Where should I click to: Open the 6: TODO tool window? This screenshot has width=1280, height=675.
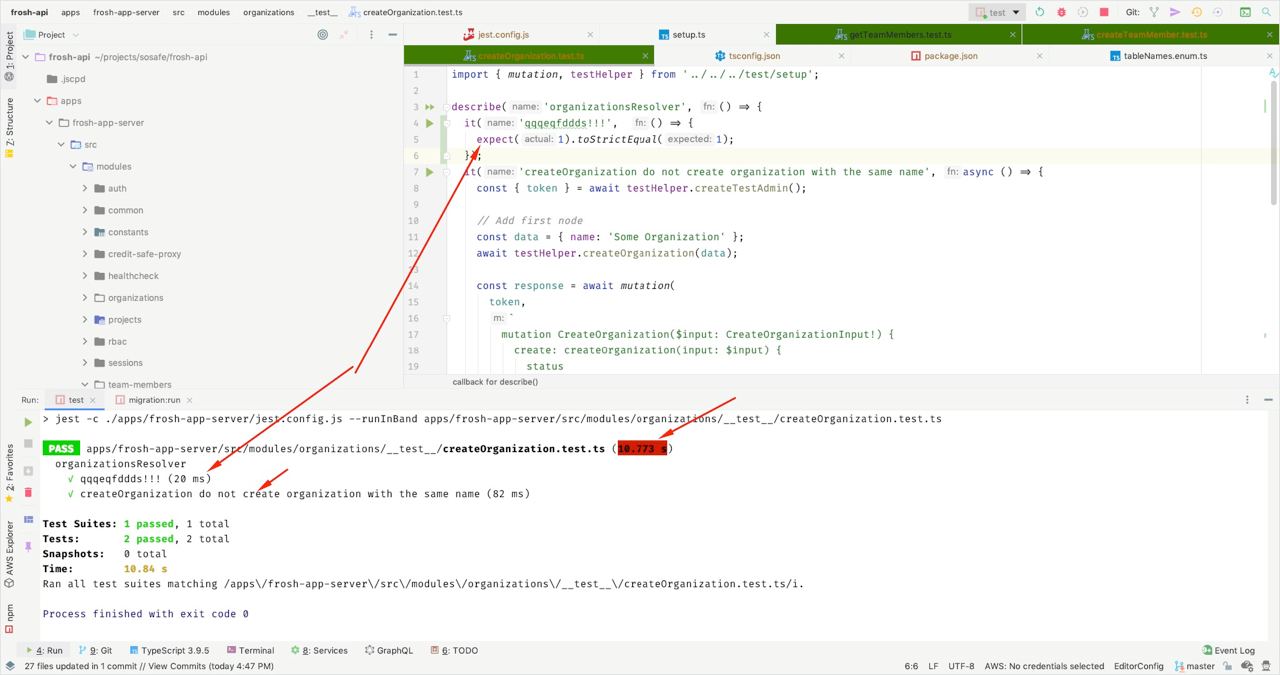pyautogui.click(x=453, y=650)
